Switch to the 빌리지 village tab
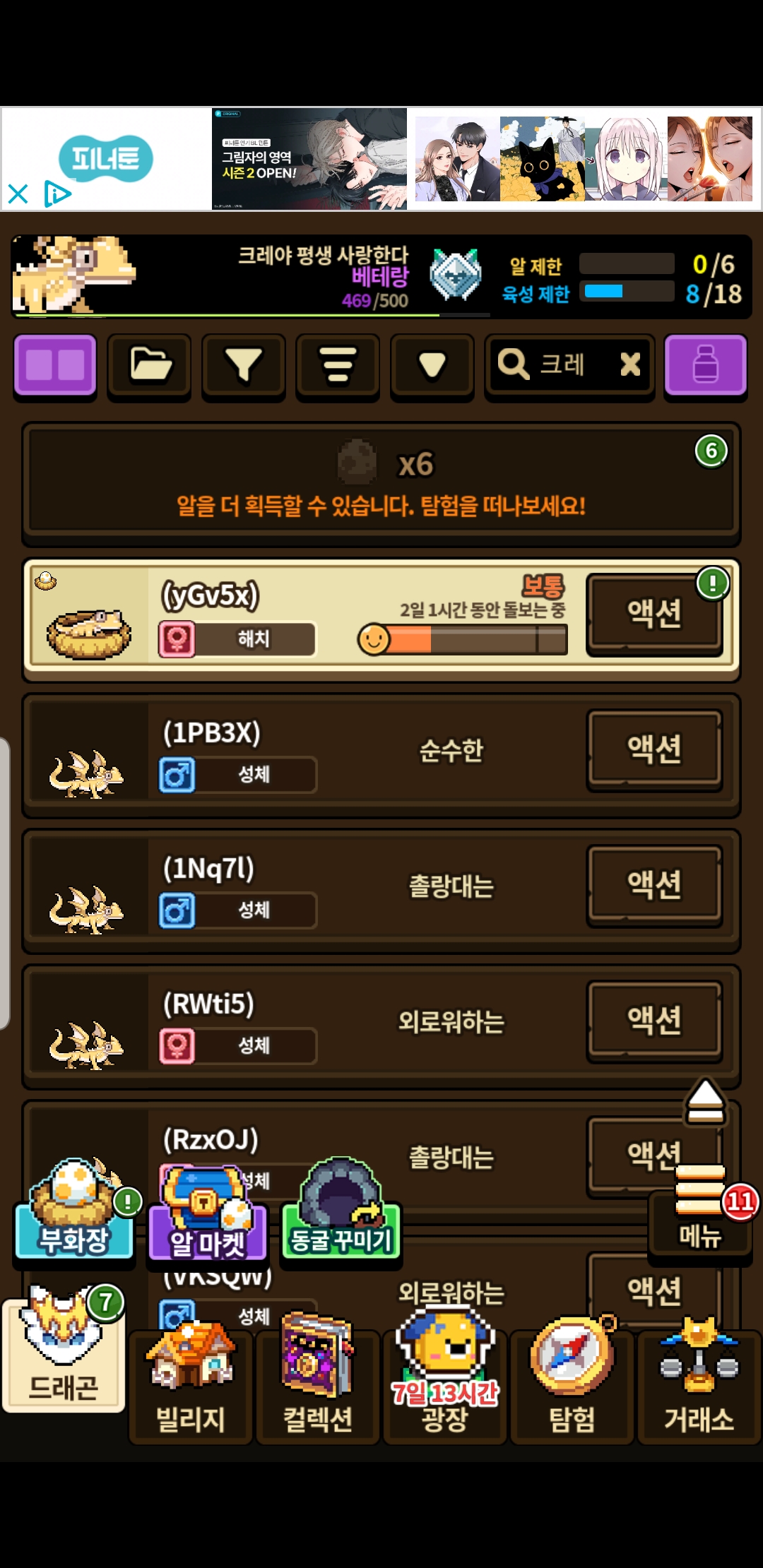 191,1384
